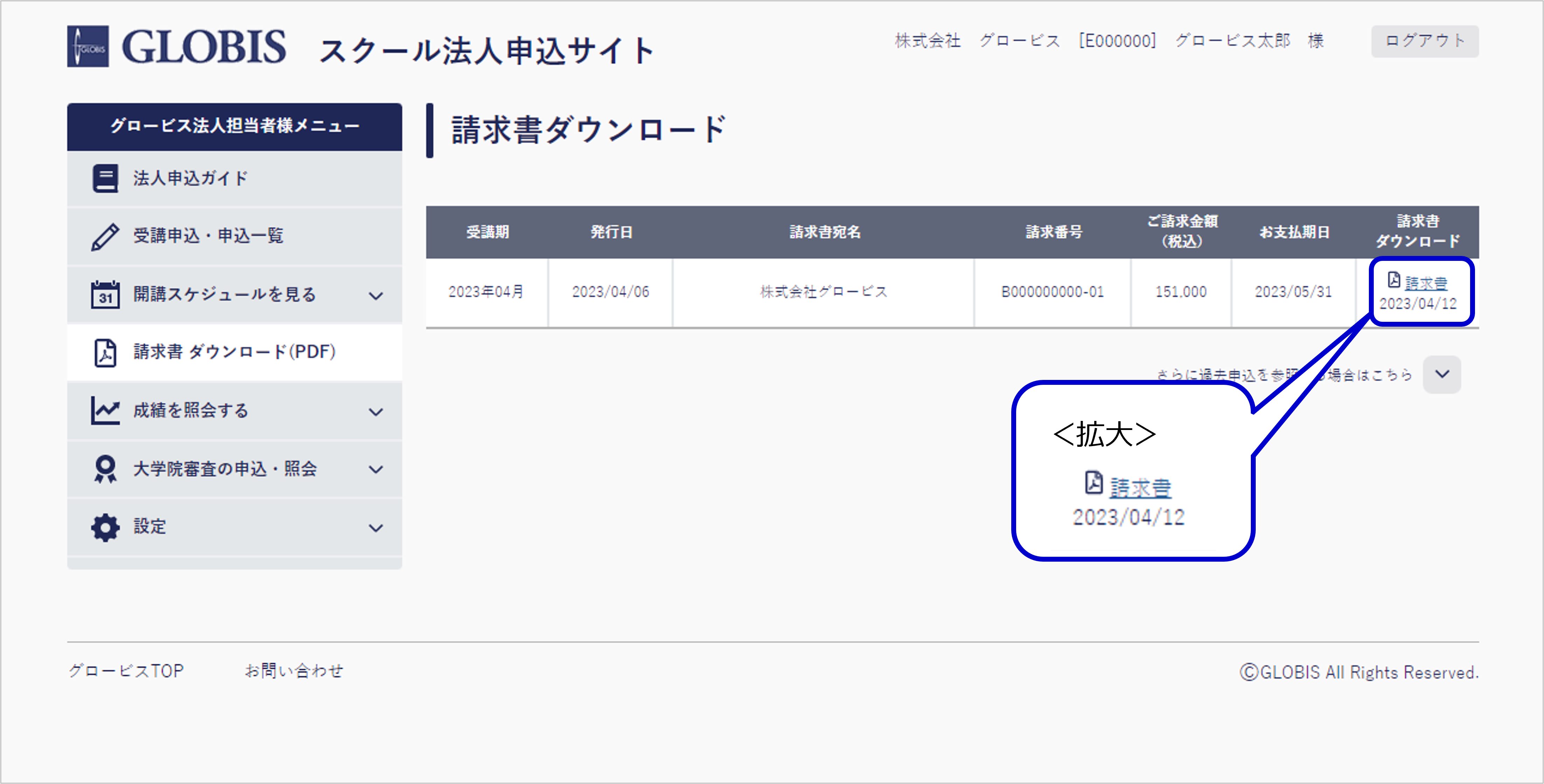Screen dimensions: 1544x784
Task: Expand past applications with the さらに過去申込 chevron button
Action: tap(1442, 375)
